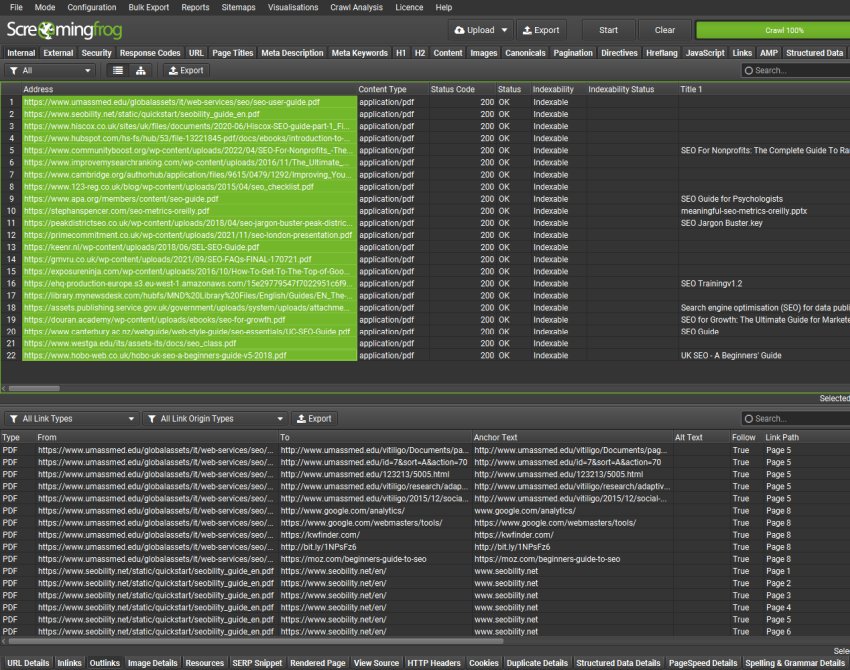Click the funnel icon on All Link Origin Types

point(152,418)
